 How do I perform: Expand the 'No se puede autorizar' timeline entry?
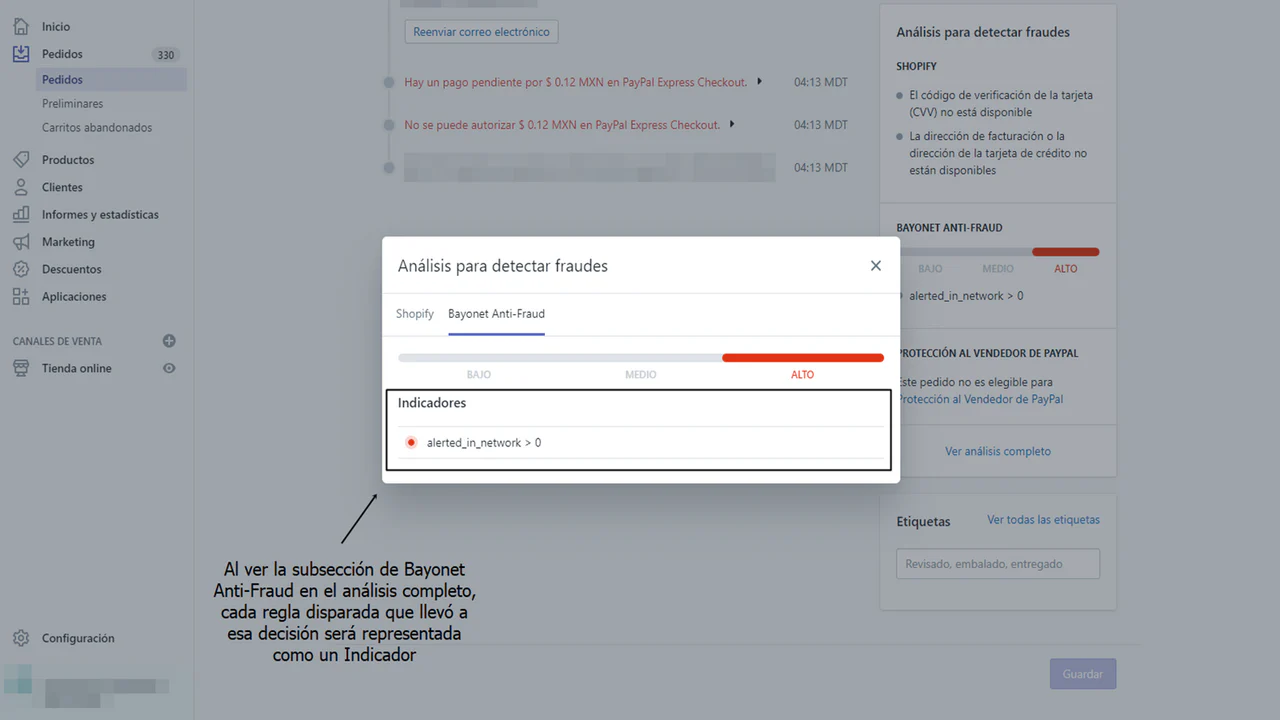[733, 124]
